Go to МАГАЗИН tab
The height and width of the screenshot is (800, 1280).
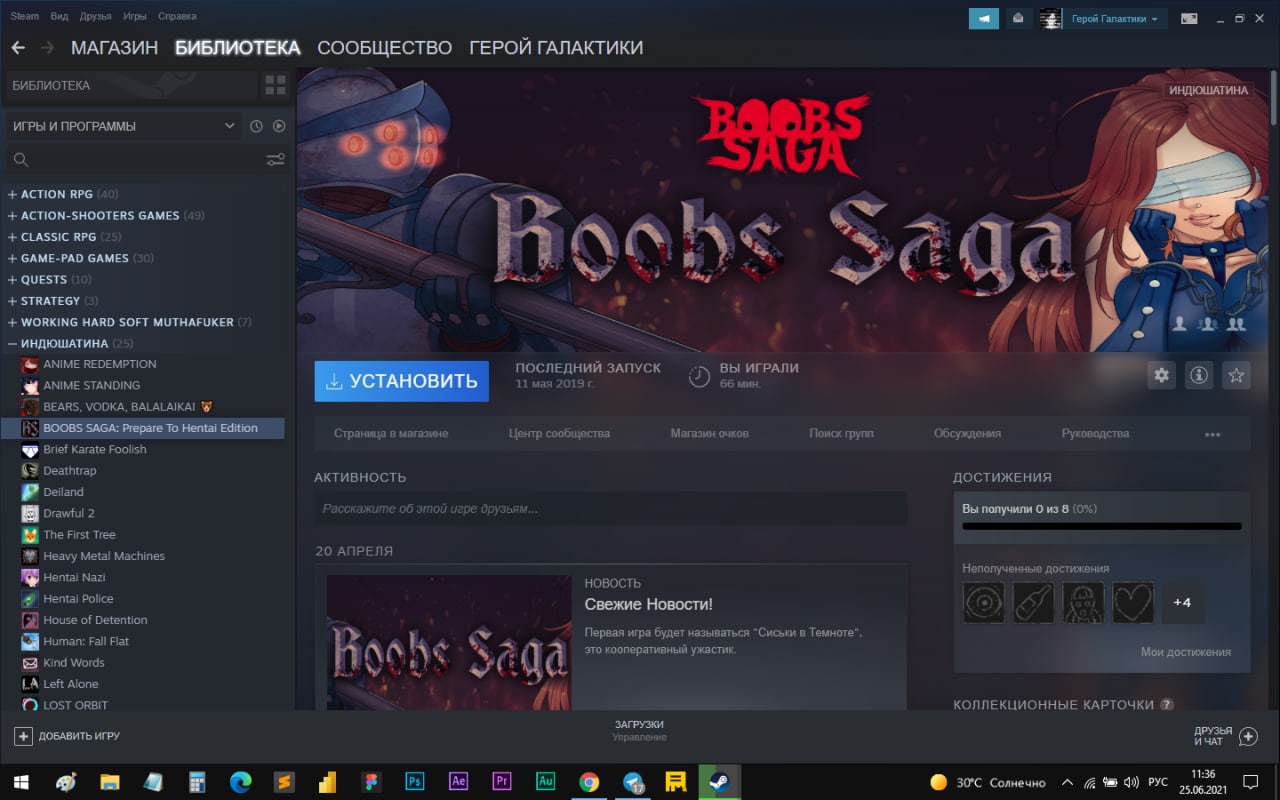click(x=114, y=47)
